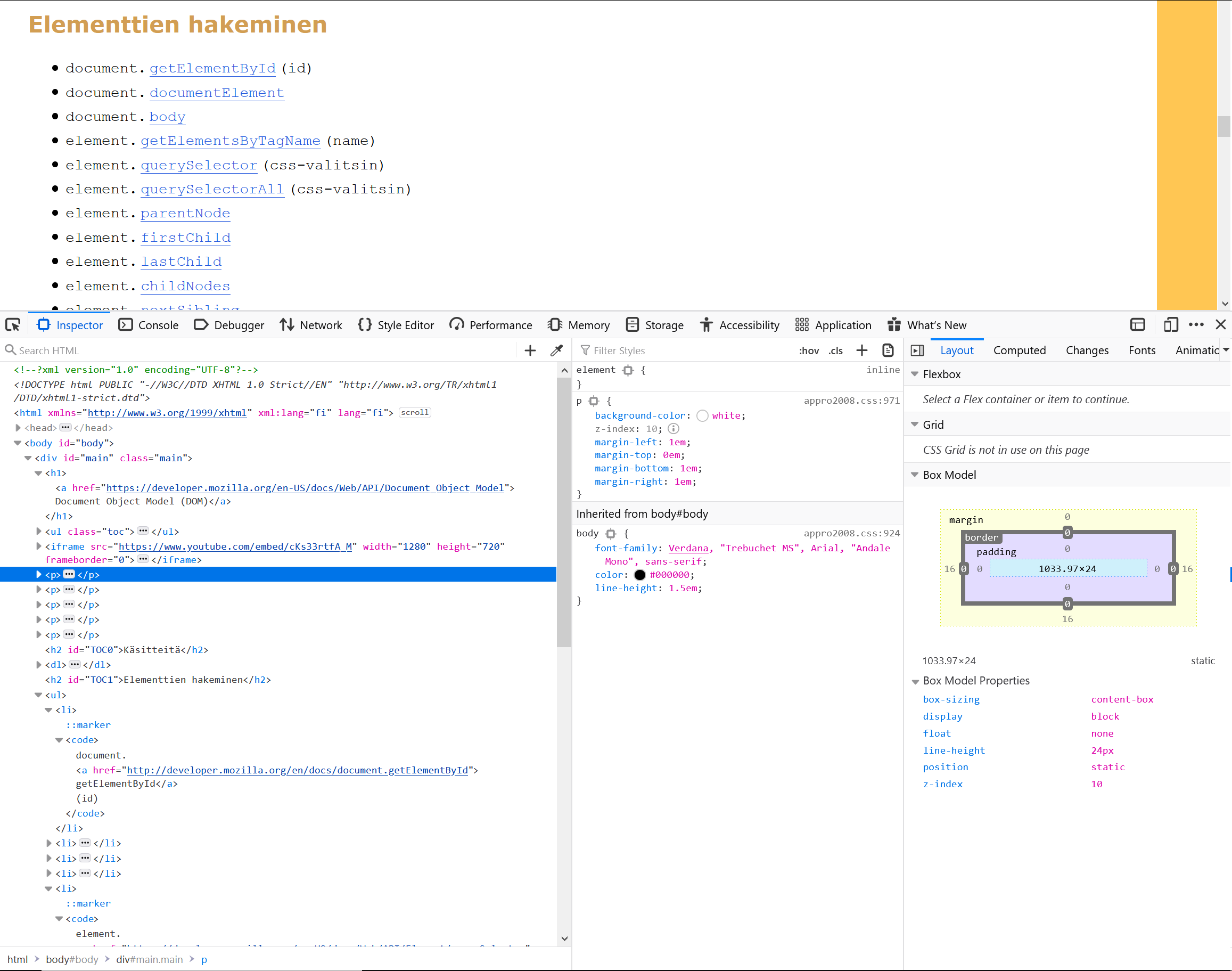The image size is (1232, 971).
Task: Open the Inspector panel
Action: point(70,324)
